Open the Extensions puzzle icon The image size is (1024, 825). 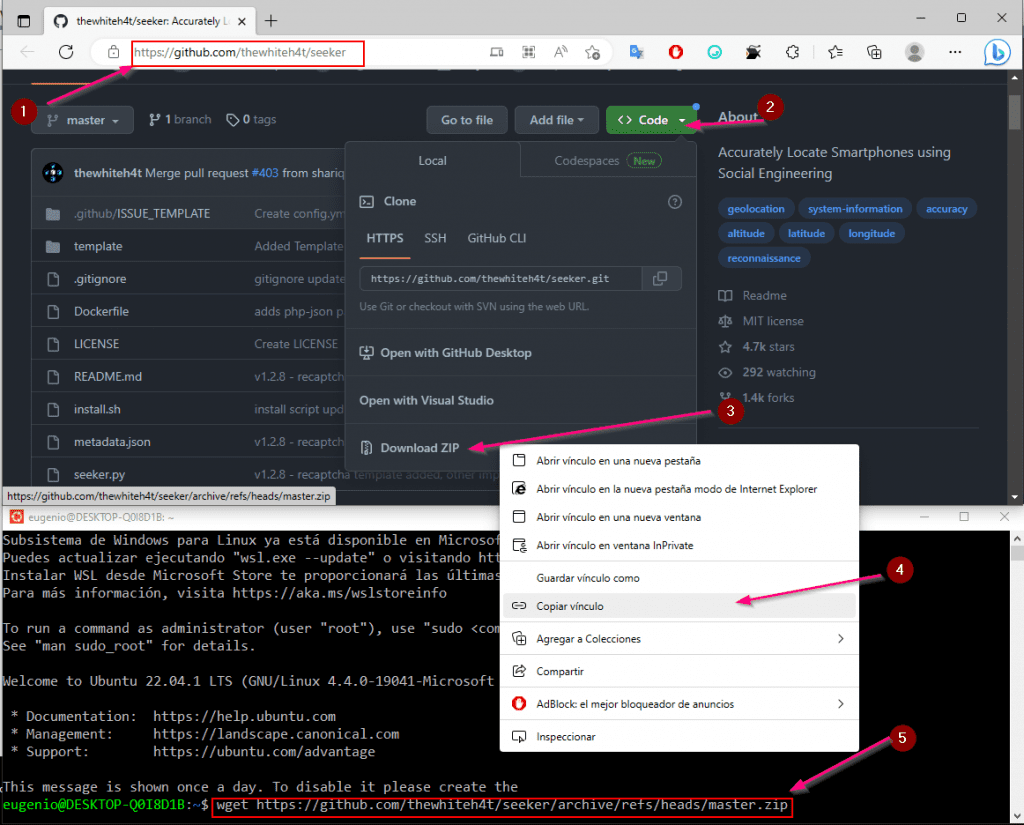coord(792,52)
